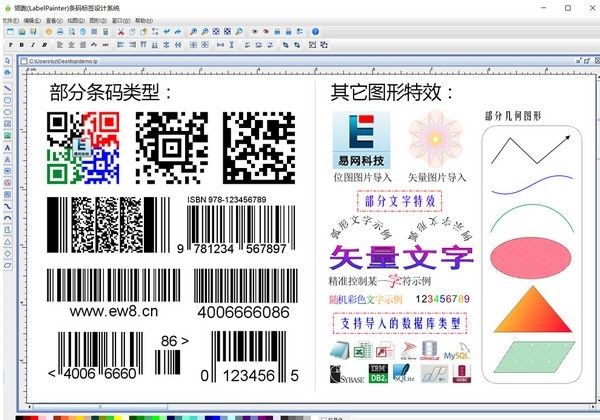Image resolution: width=600 pixels, height=420 pixels.
Task: Select the pink vector flower image
Action: coord(435,139)
